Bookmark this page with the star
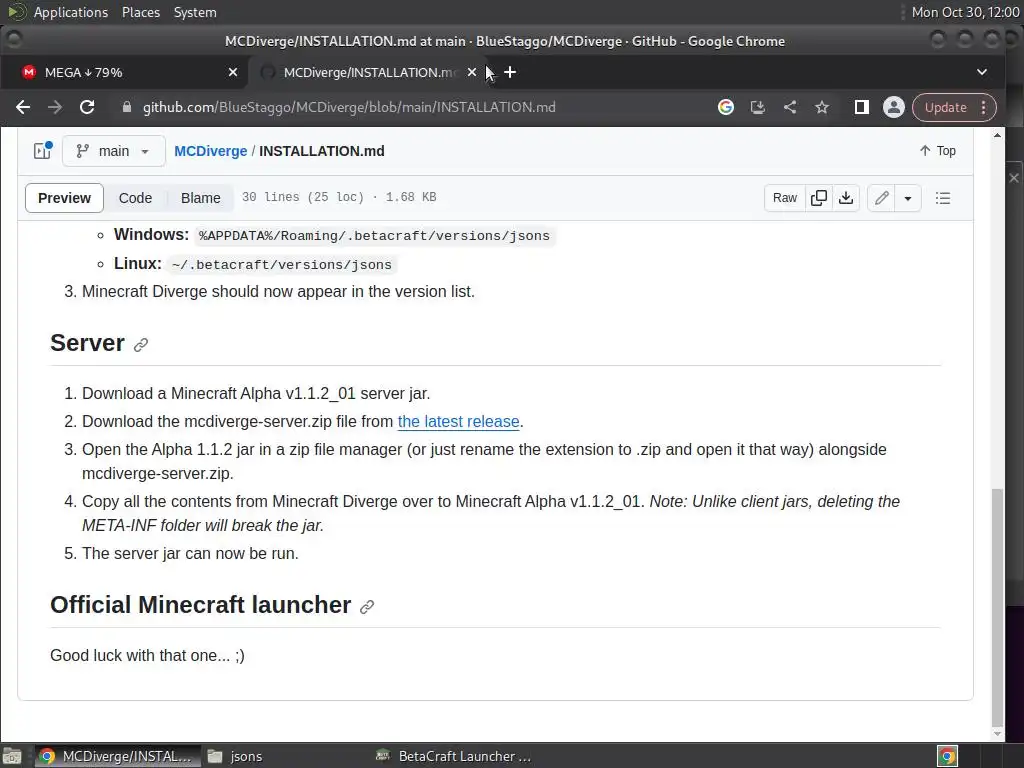Image resolution: width=1024 pixels, height=768 pixels. tap(822, 107)
